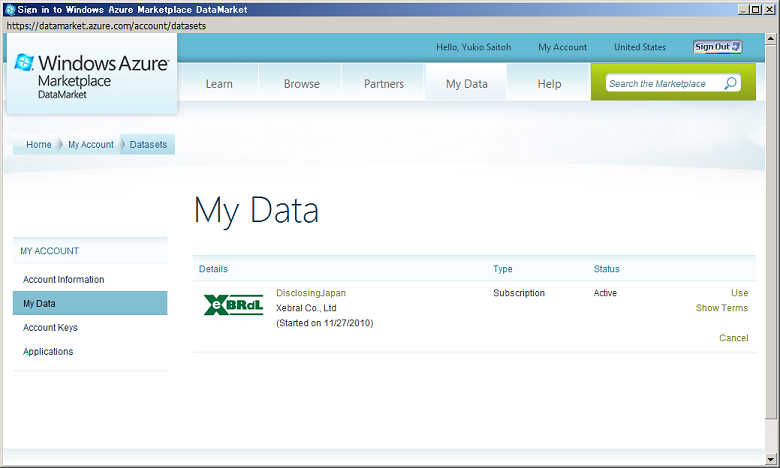This screenshot has height=468, width=780.
Task: Click the scrollbar up arrow
Action: [771, 38]
